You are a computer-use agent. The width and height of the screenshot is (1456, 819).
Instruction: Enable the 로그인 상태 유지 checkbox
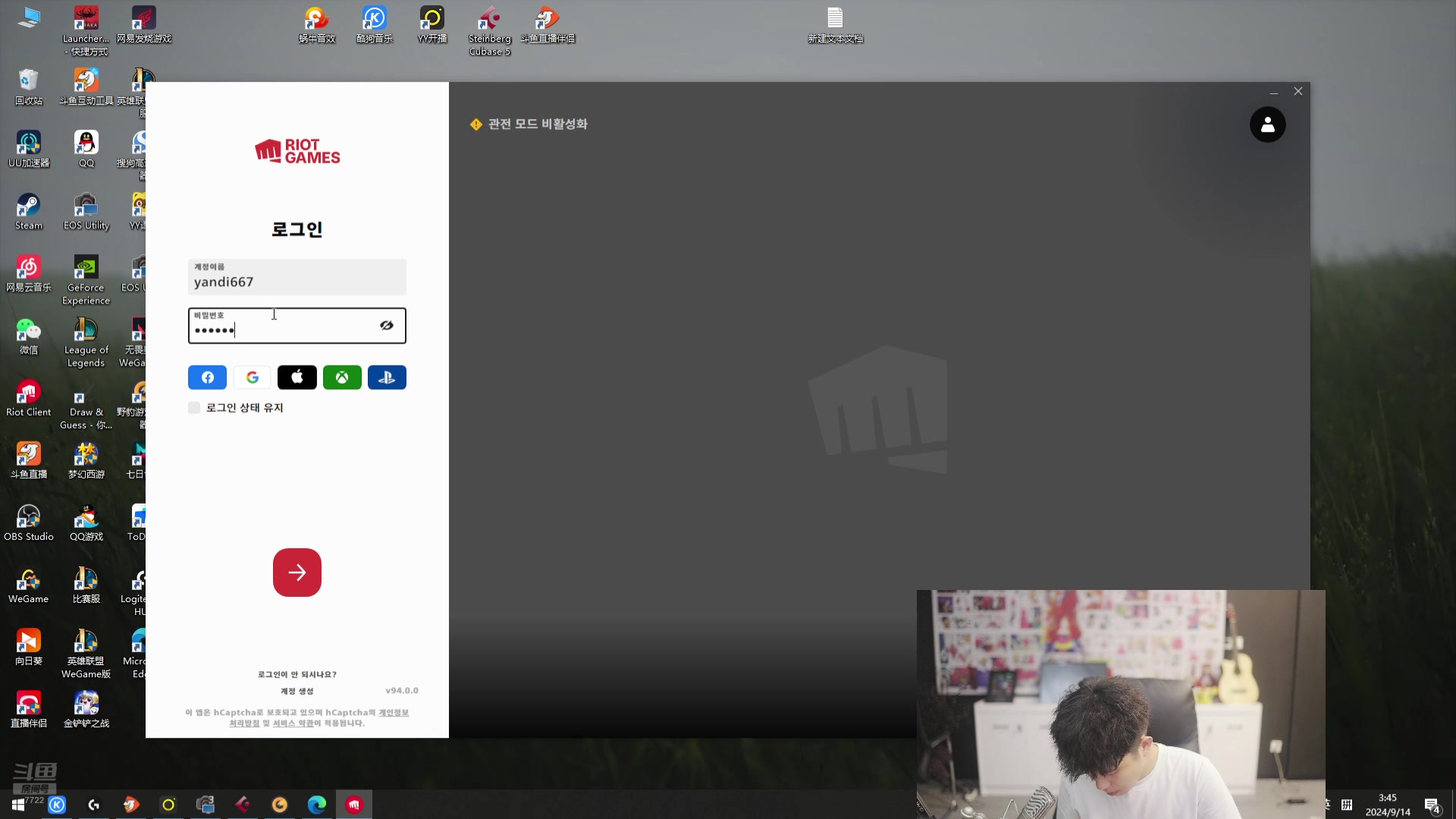tap(194, 408)
